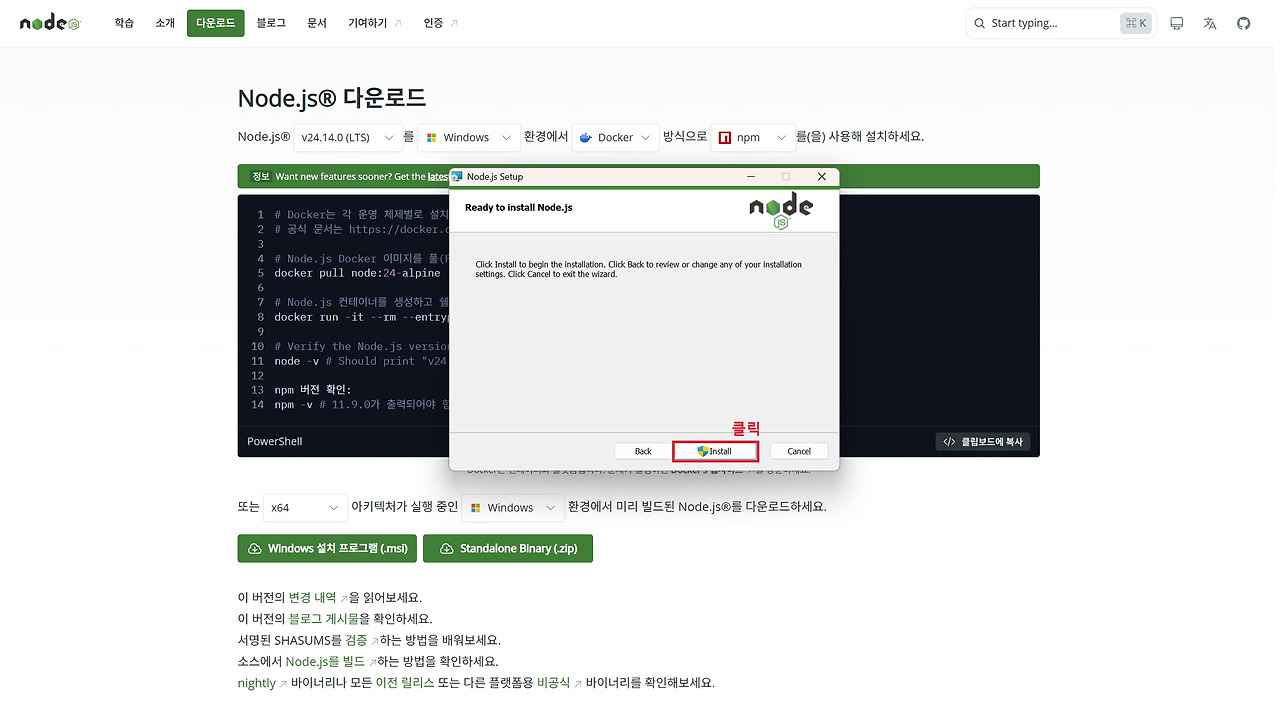Open the language switcher icon

tap(1210, 23)
